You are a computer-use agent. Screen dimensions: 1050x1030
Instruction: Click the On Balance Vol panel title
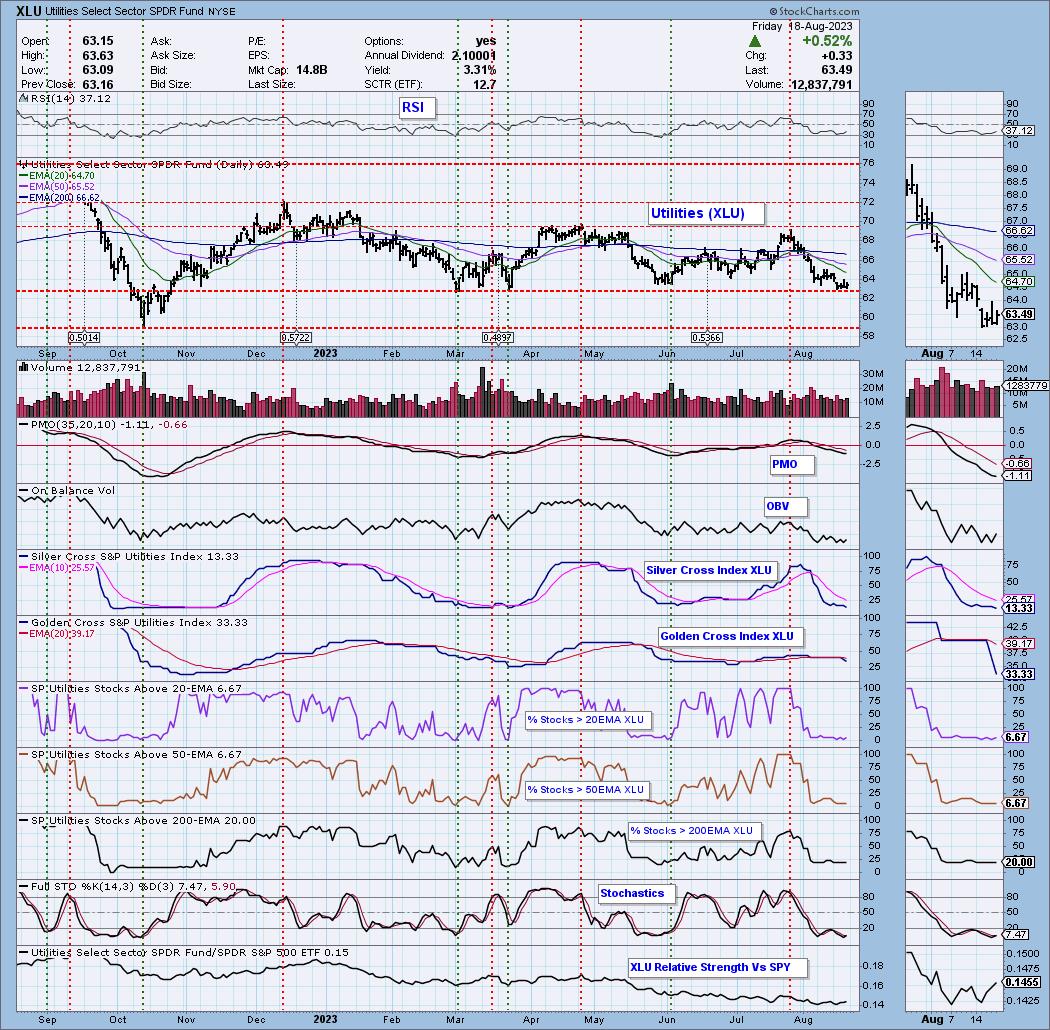tap(67, 491)
